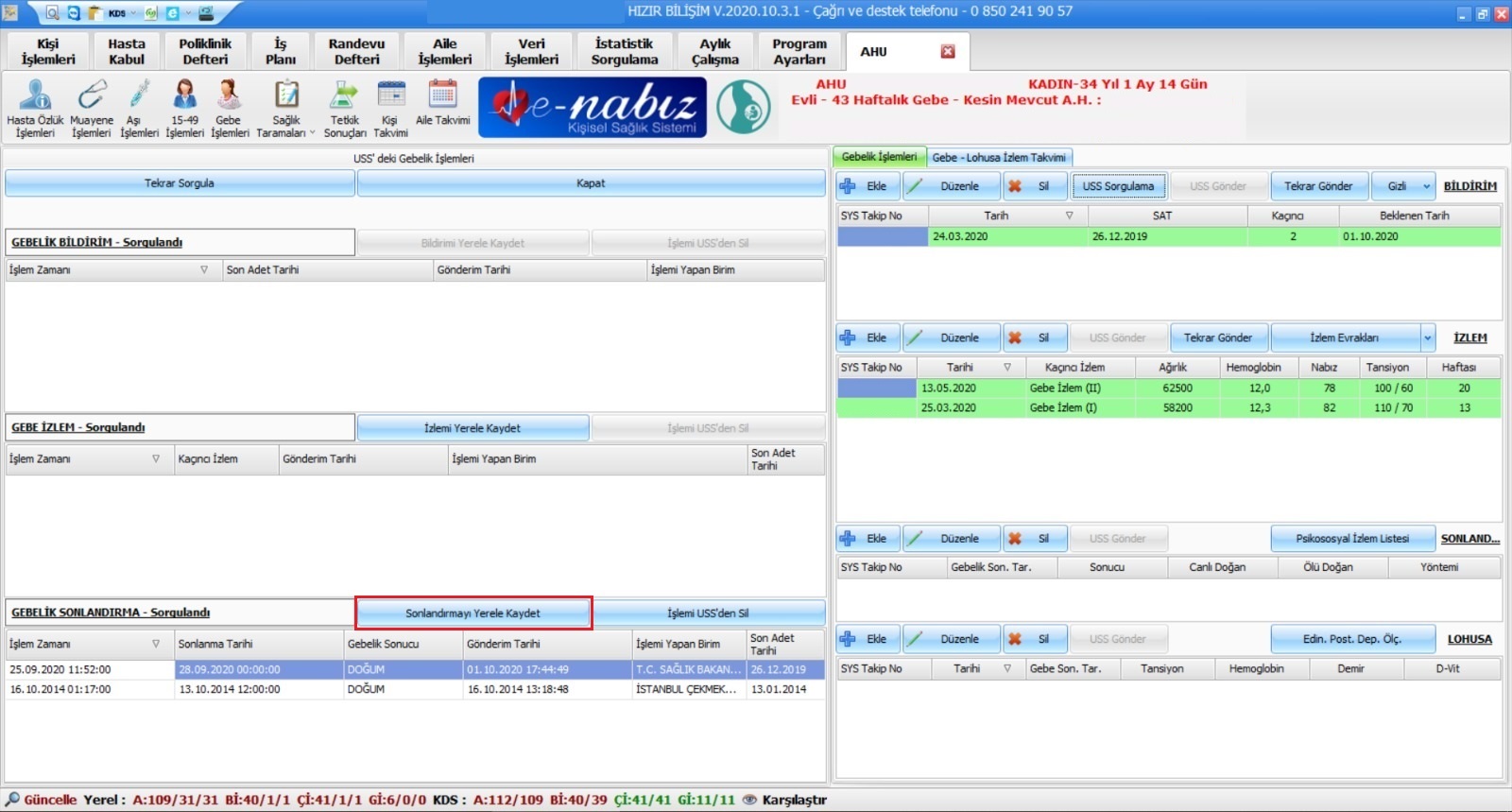
Task: Open Aşı İşlemleri syringe icon
Action: (x=139, y=97)
